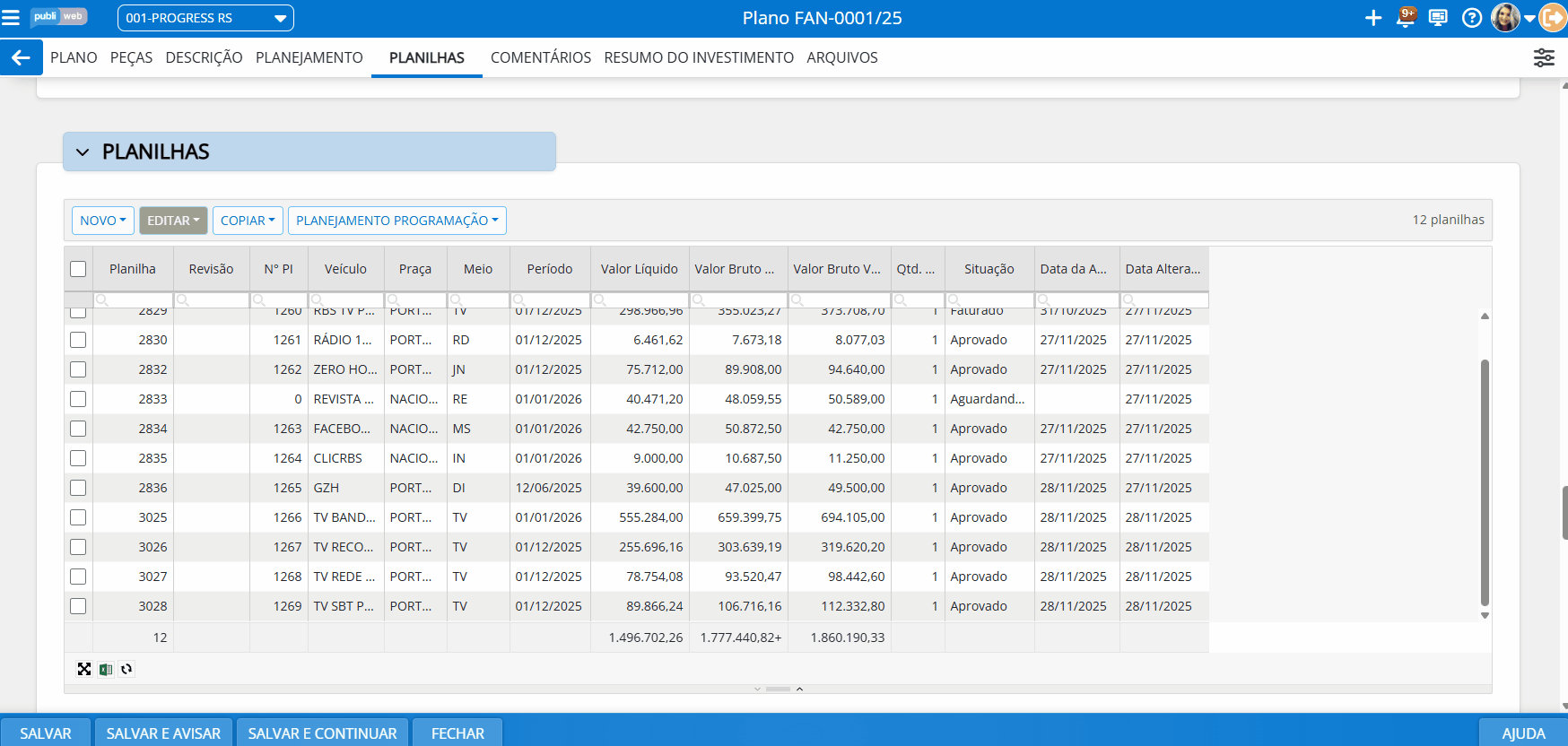Open the RESUMO DO INVESTIMENTO tab
Screen dimensions: 1568x746
pyautogui.click(x=698, y=57)
